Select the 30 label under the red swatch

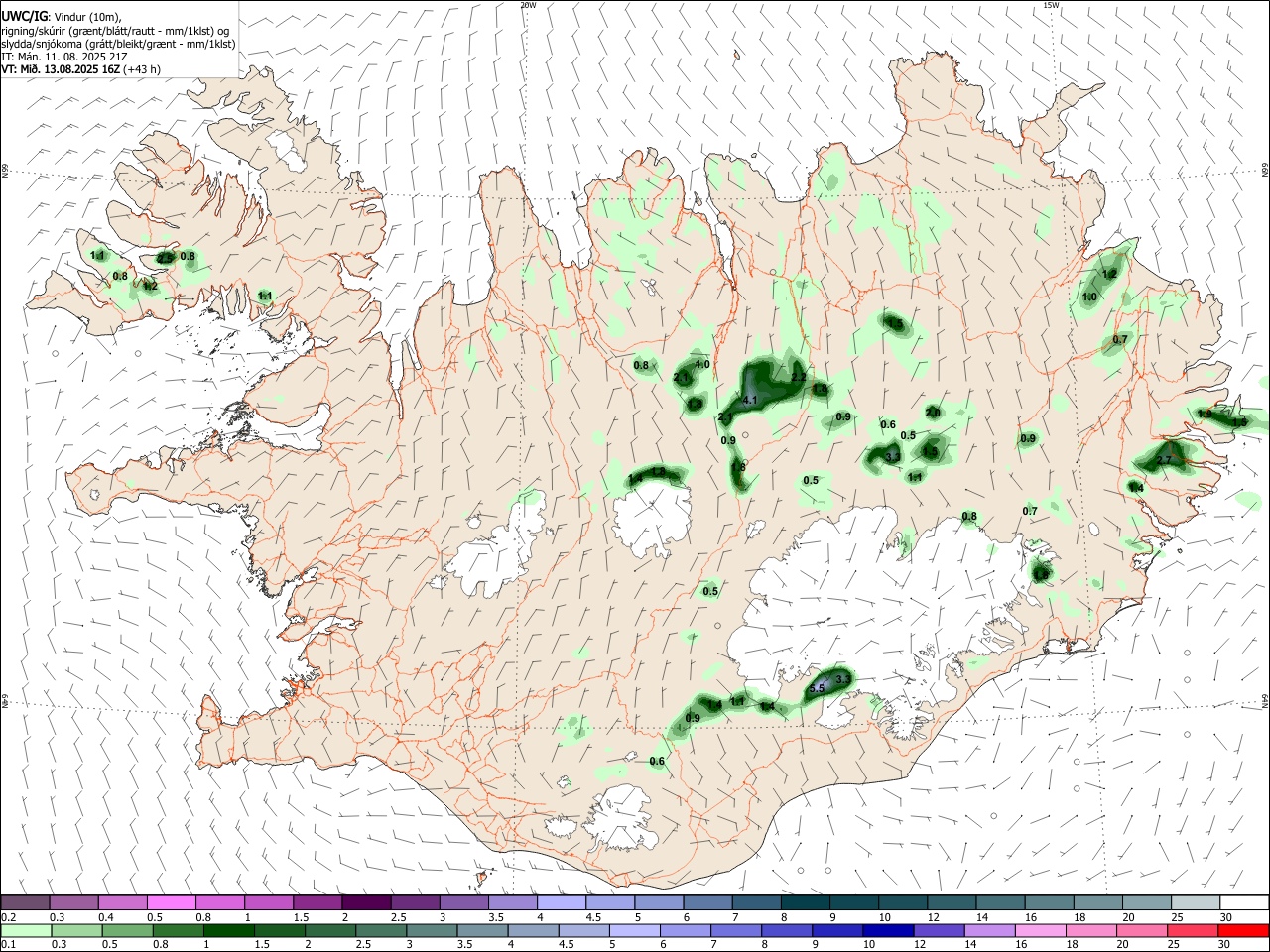coord(1224,944)
